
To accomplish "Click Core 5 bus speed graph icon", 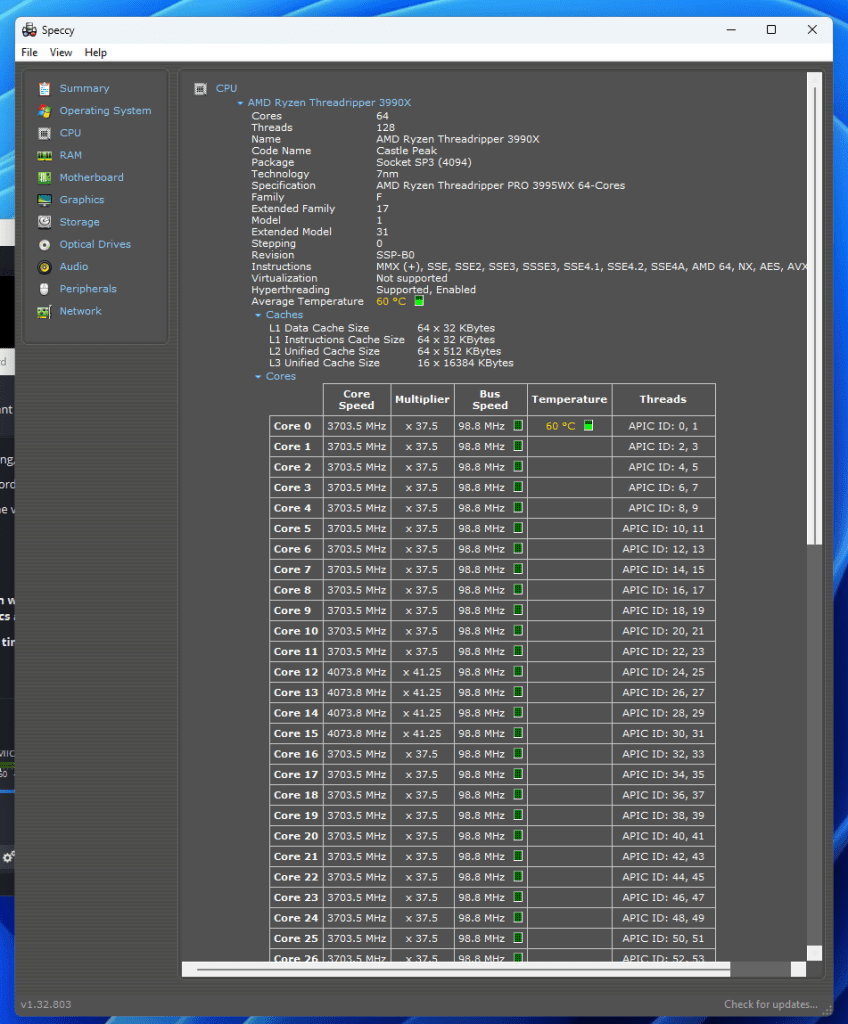I will pos(518,528).
